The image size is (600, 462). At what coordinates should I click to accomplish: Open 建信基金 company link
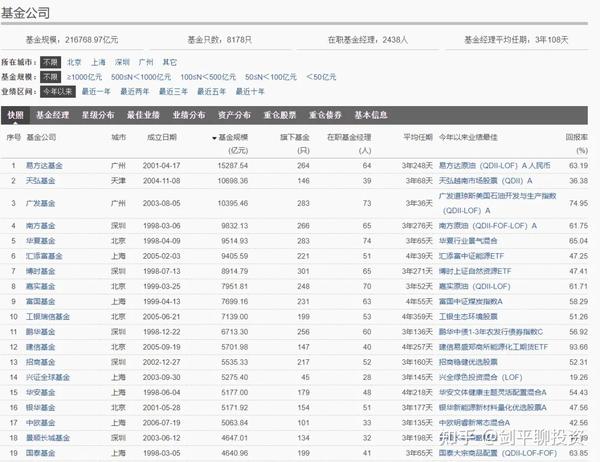pos(41,347)
